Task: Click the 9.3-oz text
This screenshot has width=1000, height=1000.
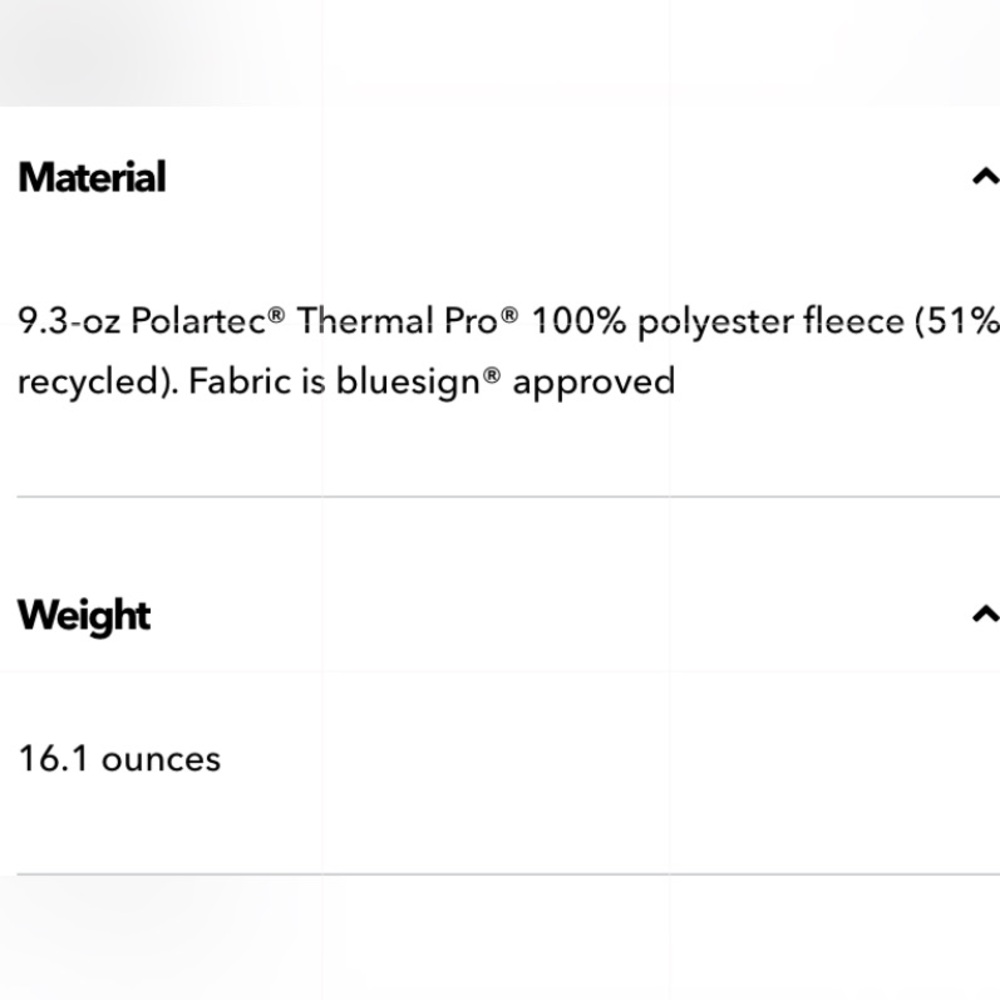Action: coord(69,320)
